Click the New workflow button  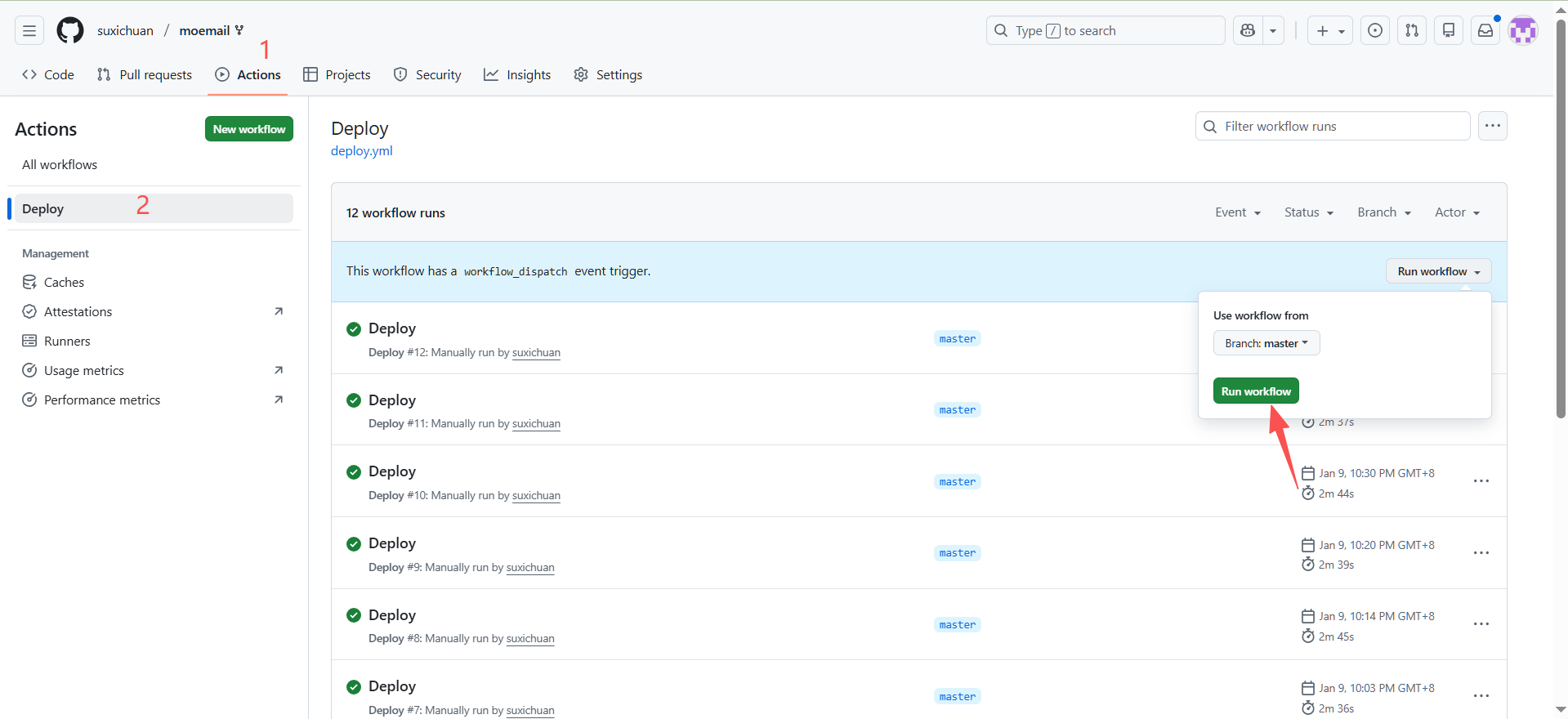(x=249, y=129)
